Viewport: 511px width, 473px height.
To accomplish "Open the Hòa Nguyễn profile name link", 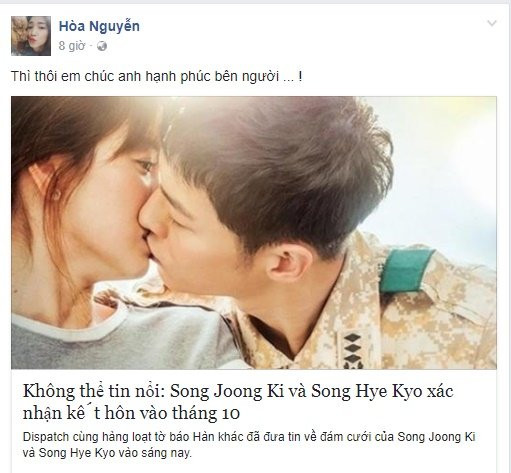I will 99,26.
